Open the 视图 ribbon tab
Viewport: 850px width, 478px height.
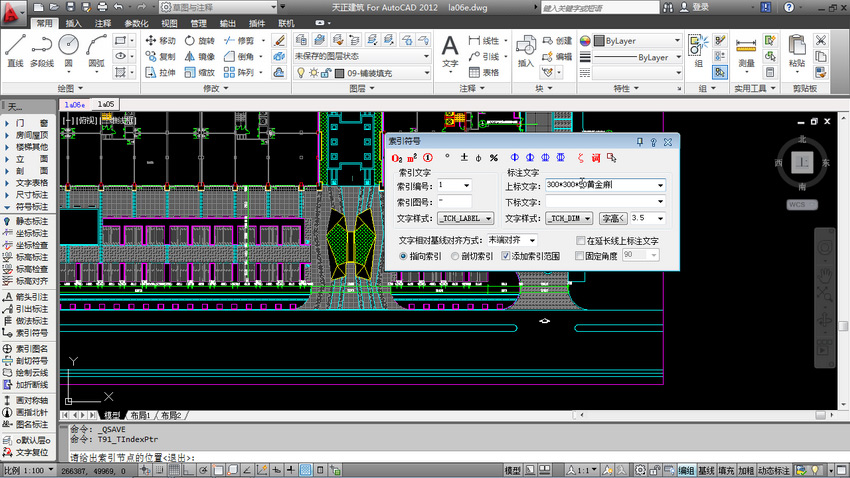(x=169, y=23)
